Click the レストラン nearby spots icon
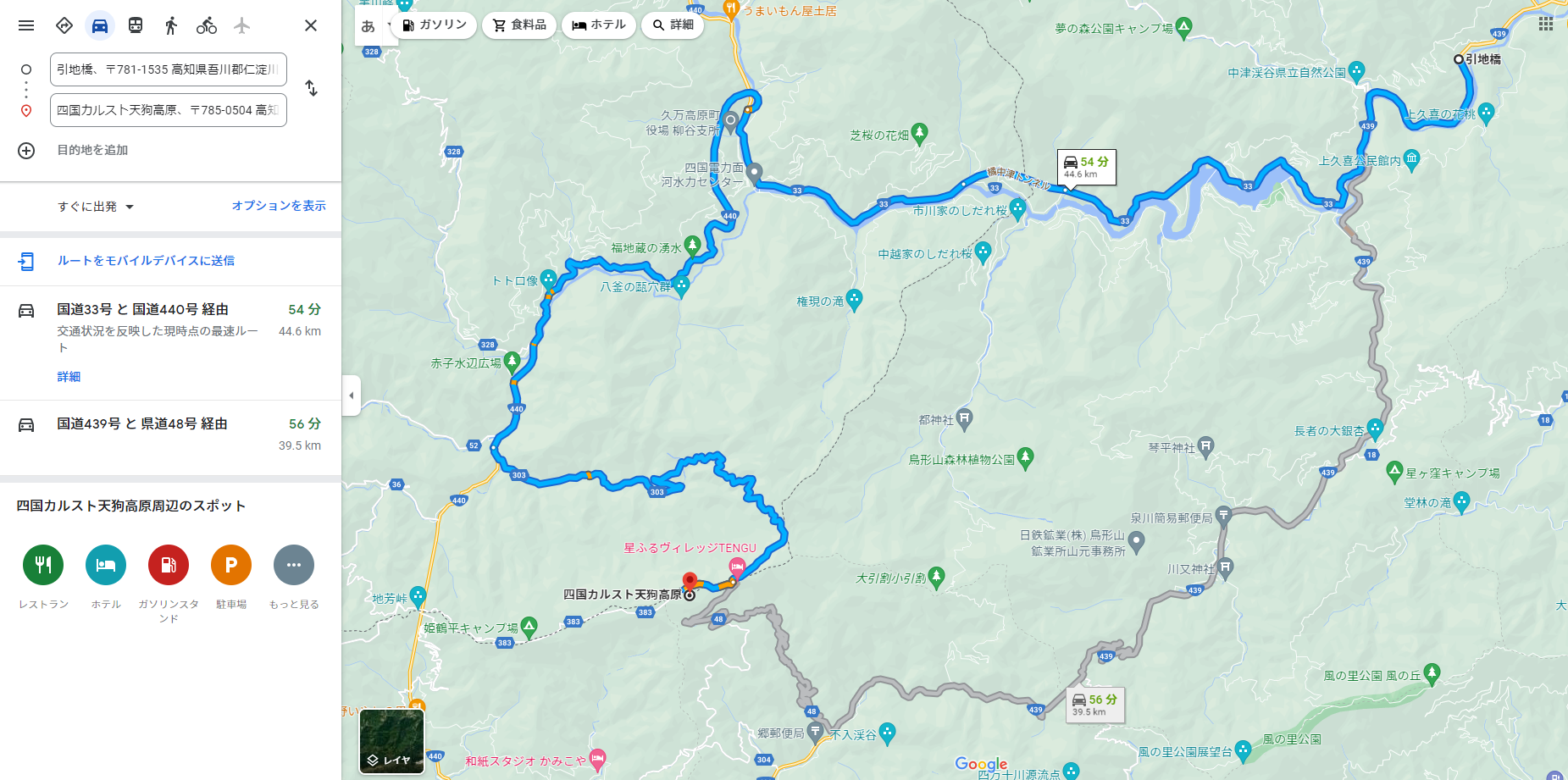This screenshot has height=780, width=1568. coord(43,565)
